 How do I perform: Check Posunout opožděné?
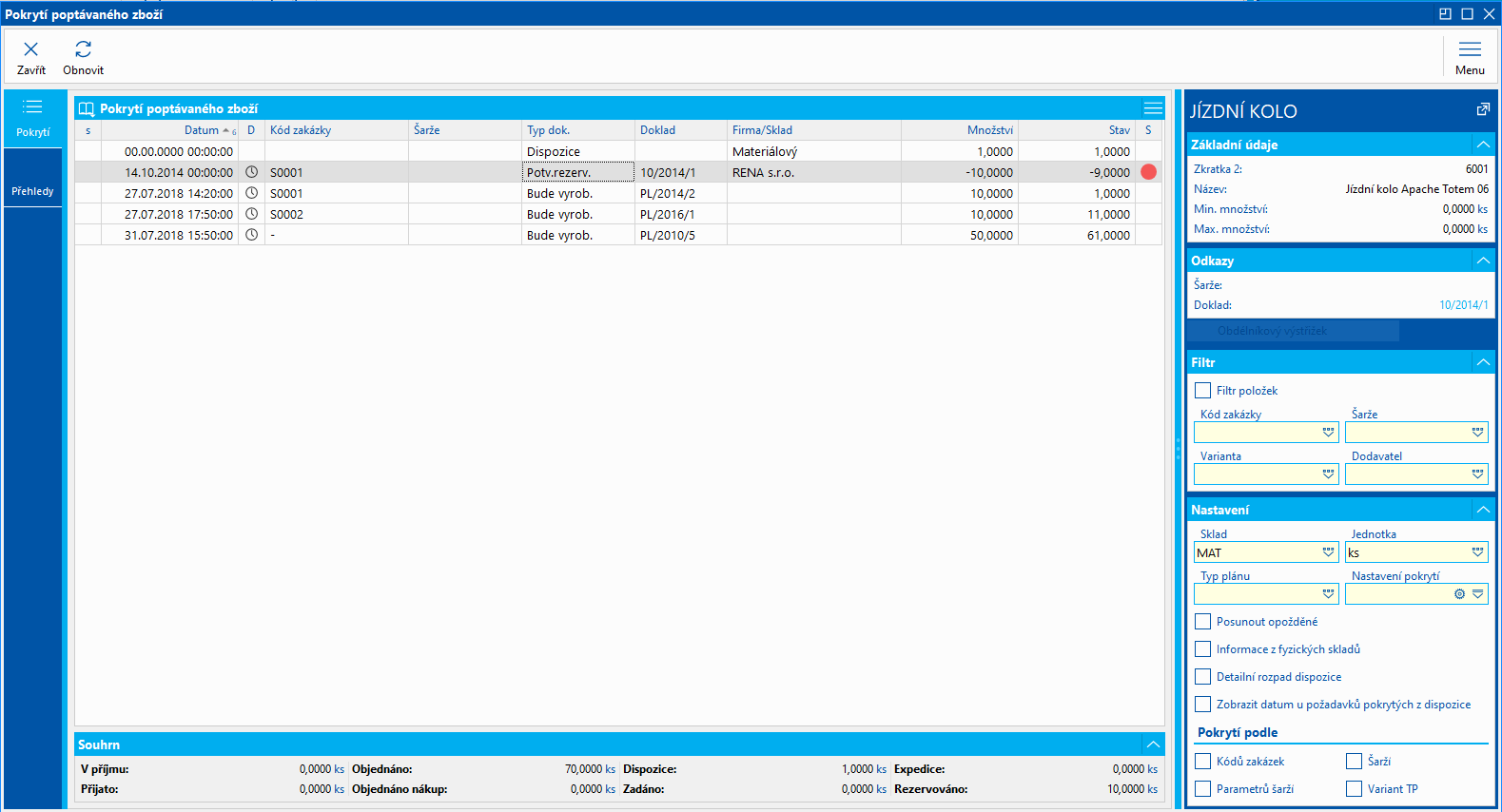(1203, 622)
